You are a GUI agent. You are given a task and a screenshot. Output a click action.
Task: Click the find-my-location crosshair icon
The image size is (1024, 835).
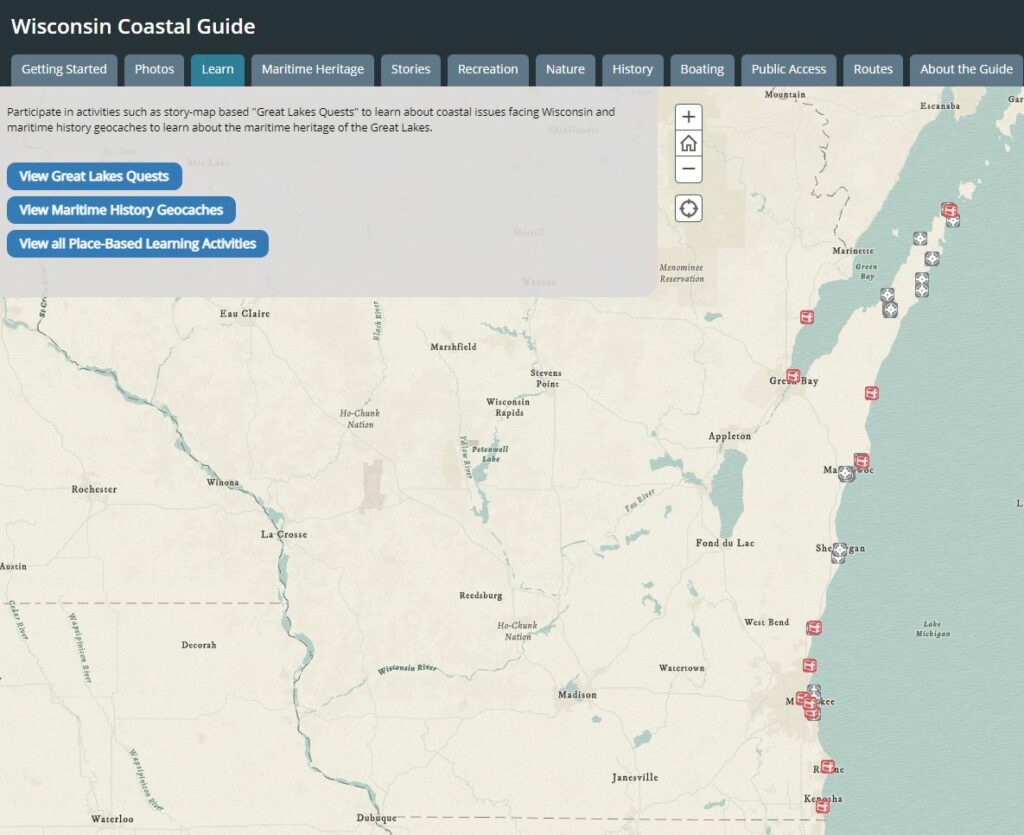click(x=688, y=207)
